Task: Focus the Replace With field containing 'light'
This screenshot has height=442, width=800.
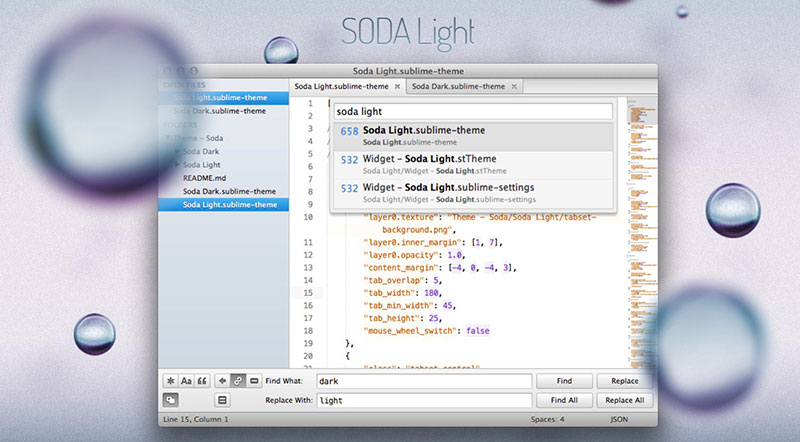Action: click(x=424, y=401)
